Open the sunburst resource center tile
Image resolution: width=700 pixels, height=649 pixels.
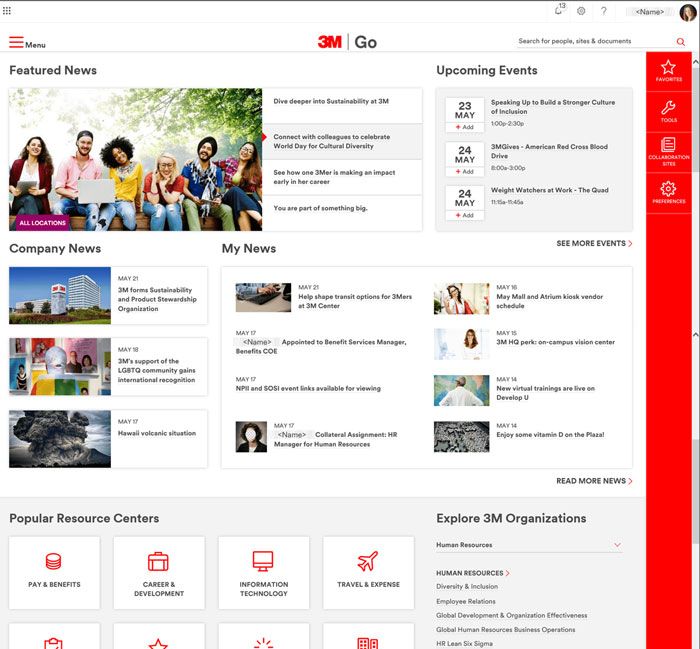click(263, 637)
